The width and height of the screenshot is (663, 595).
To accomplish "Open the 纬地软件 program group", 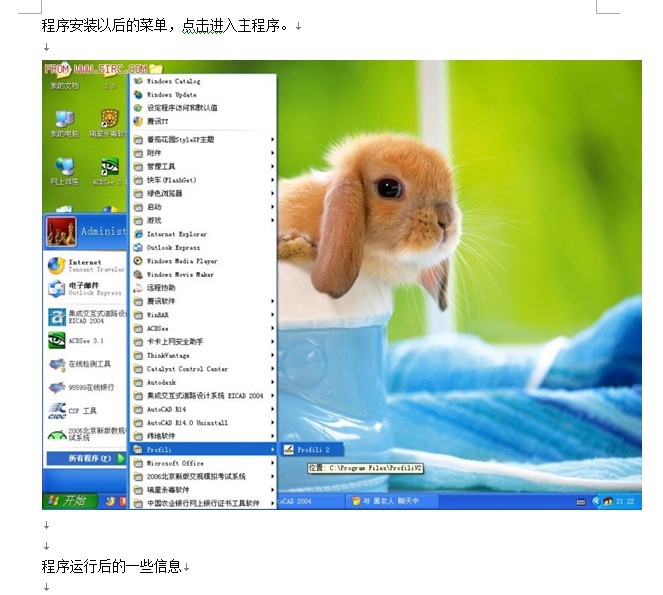I will [x=203, y=436].
